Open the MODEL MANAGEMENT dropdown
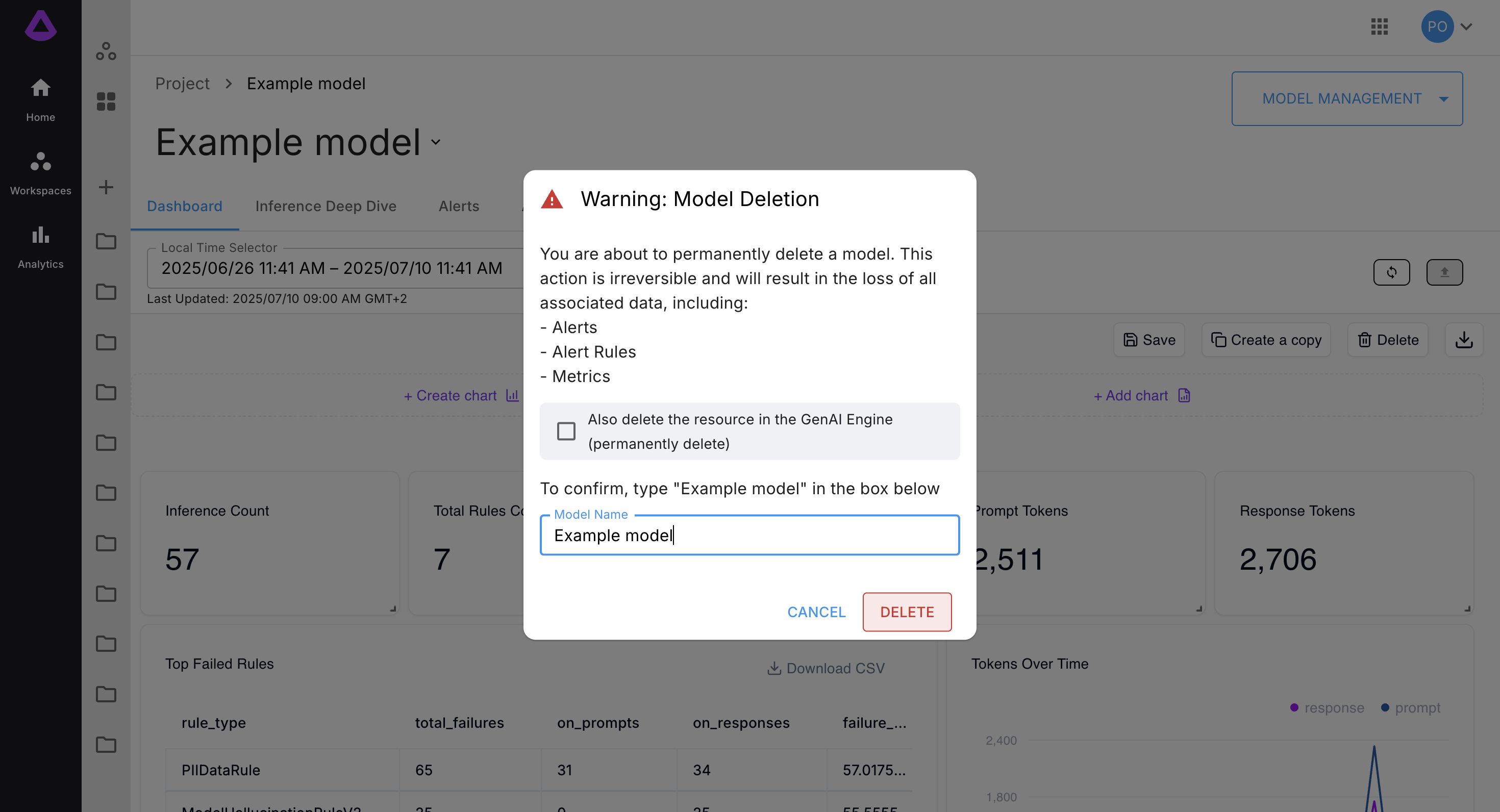1500x812 pixels. tap(1346, 98)
